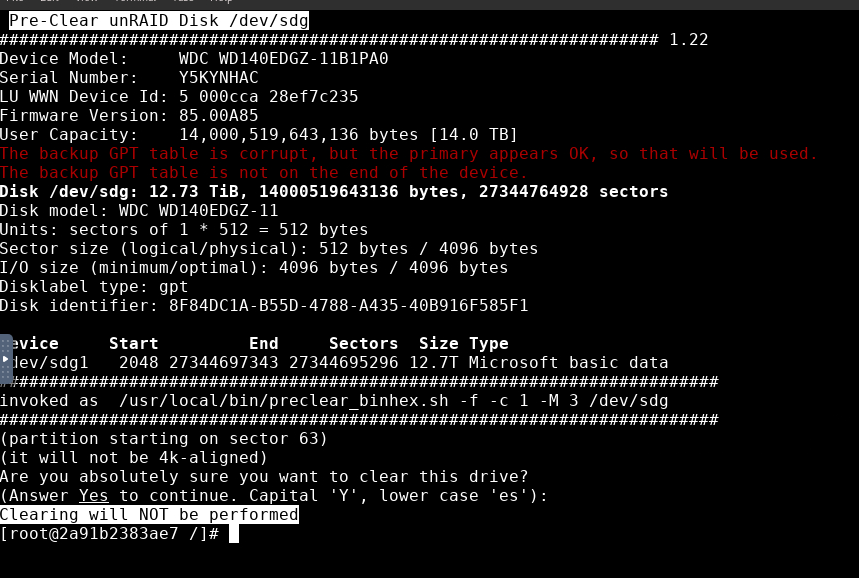Click the red 'not on the end' GPT warning
This screenshot has width=859, height=578.
(264, 173)
